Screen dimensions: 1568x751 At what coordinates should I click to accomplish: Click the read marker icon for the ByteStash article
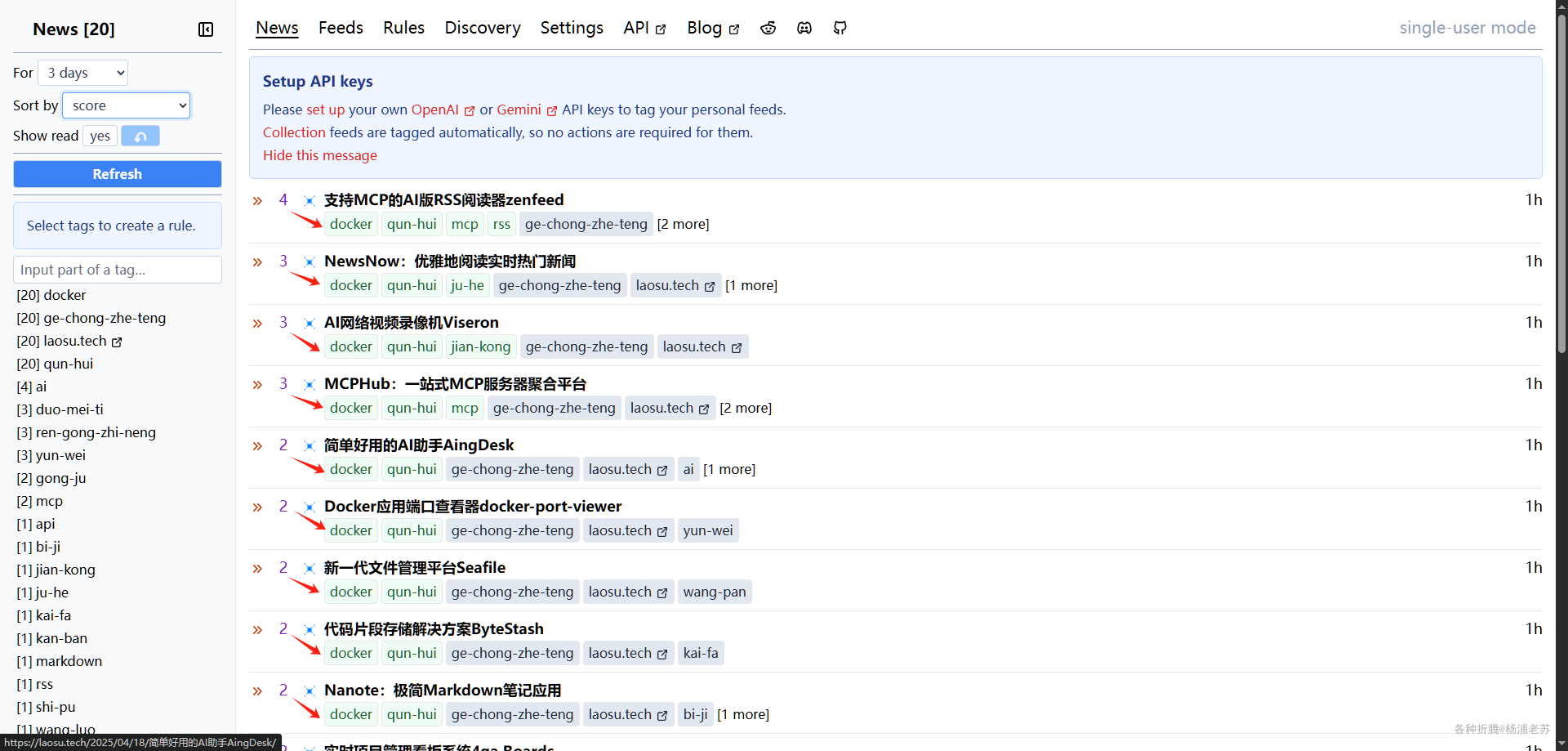click(x=310, y=629)
